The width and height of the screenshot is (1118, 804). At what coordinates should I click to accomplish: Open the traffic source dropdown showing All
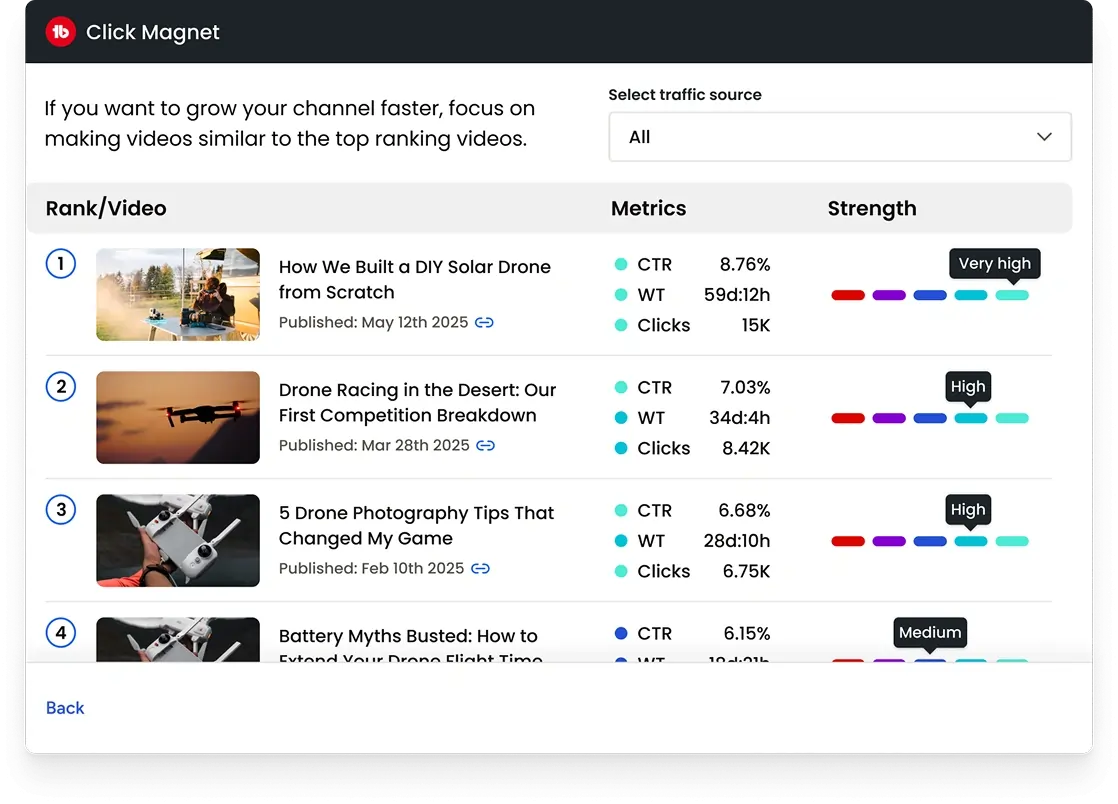[840, 136]
